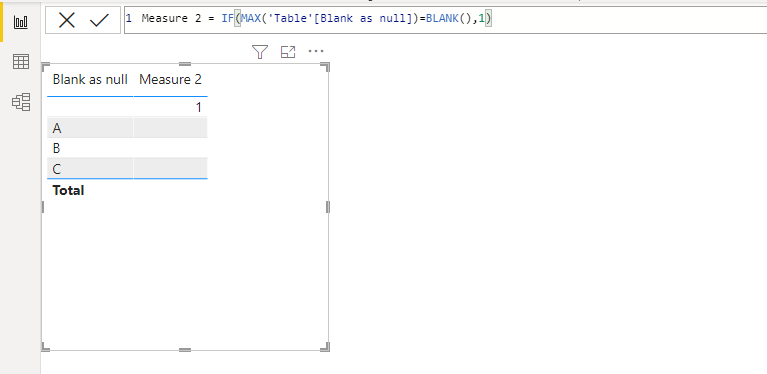Screen dimensions: 767x374
Task: Activate Focus mode on the table visual
Action: pos(288,51)
